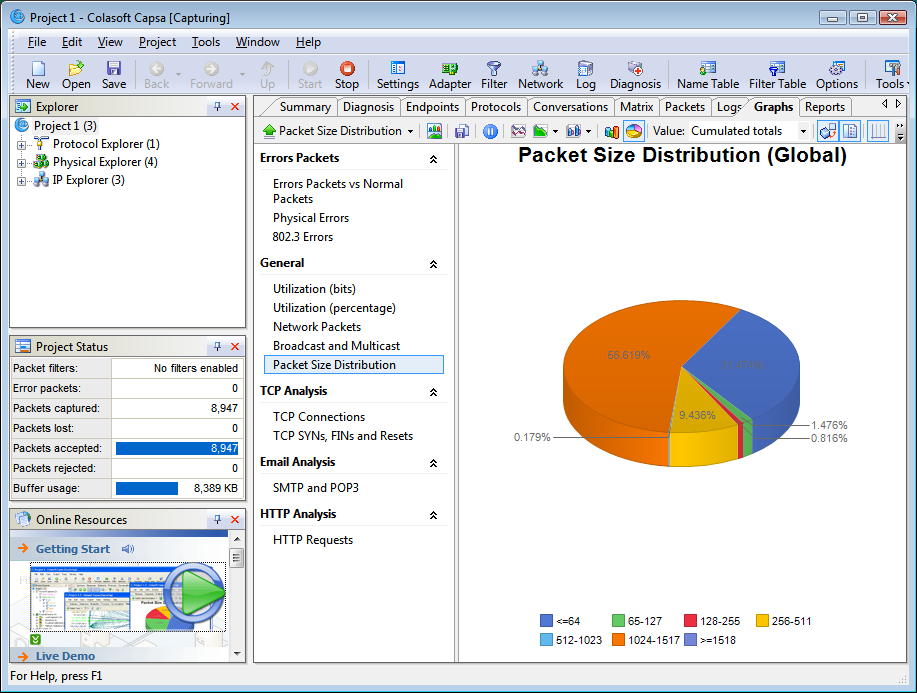Click Online Resources scrollbar down arrow
Screen dimensions: 917x693
pos(237,654)
